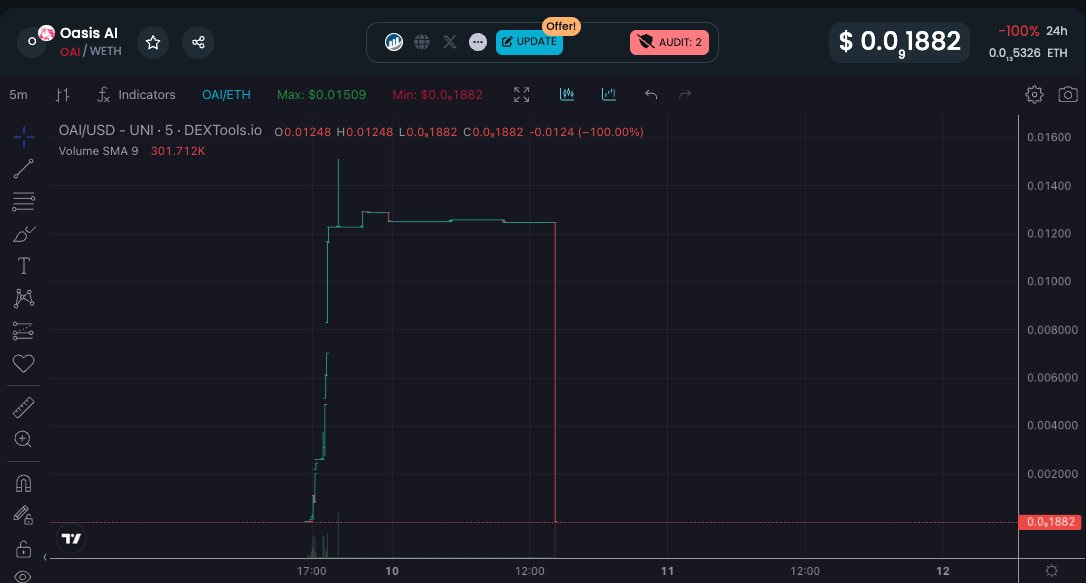
Task: Click the 301.712K volume value
Action: [x=178, y=151]
